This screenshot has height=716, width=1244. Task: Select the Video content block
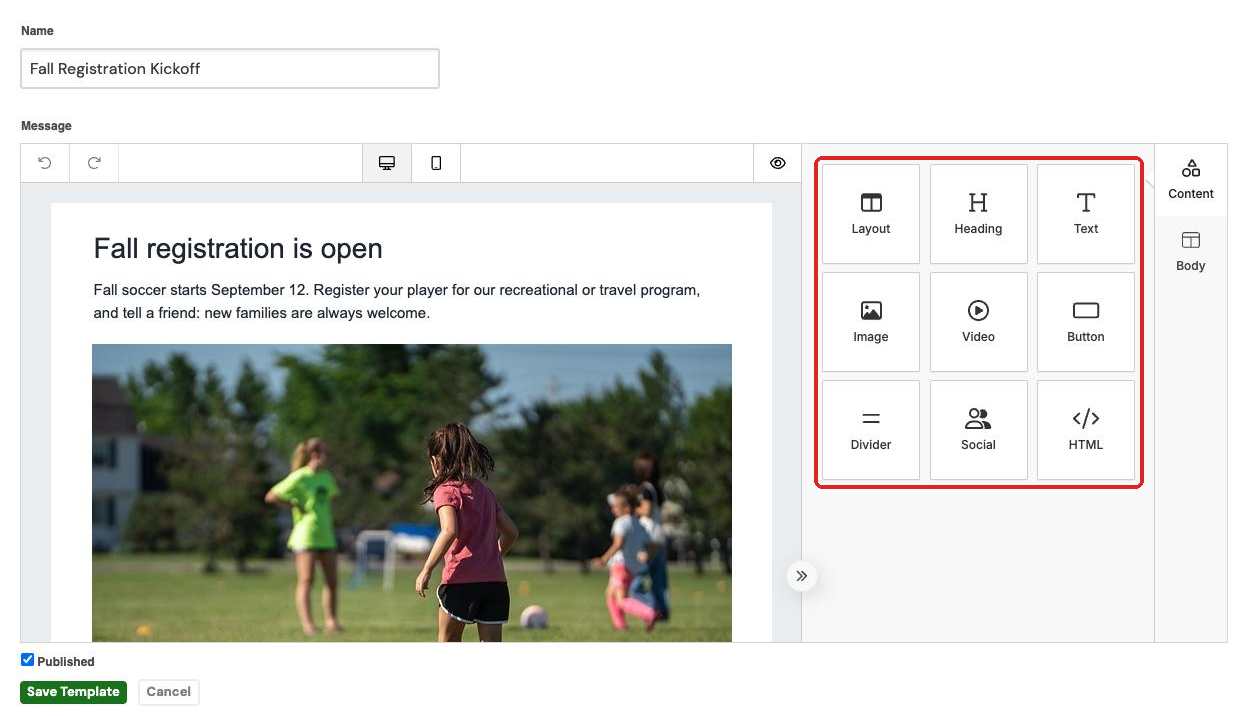point(978,322)
